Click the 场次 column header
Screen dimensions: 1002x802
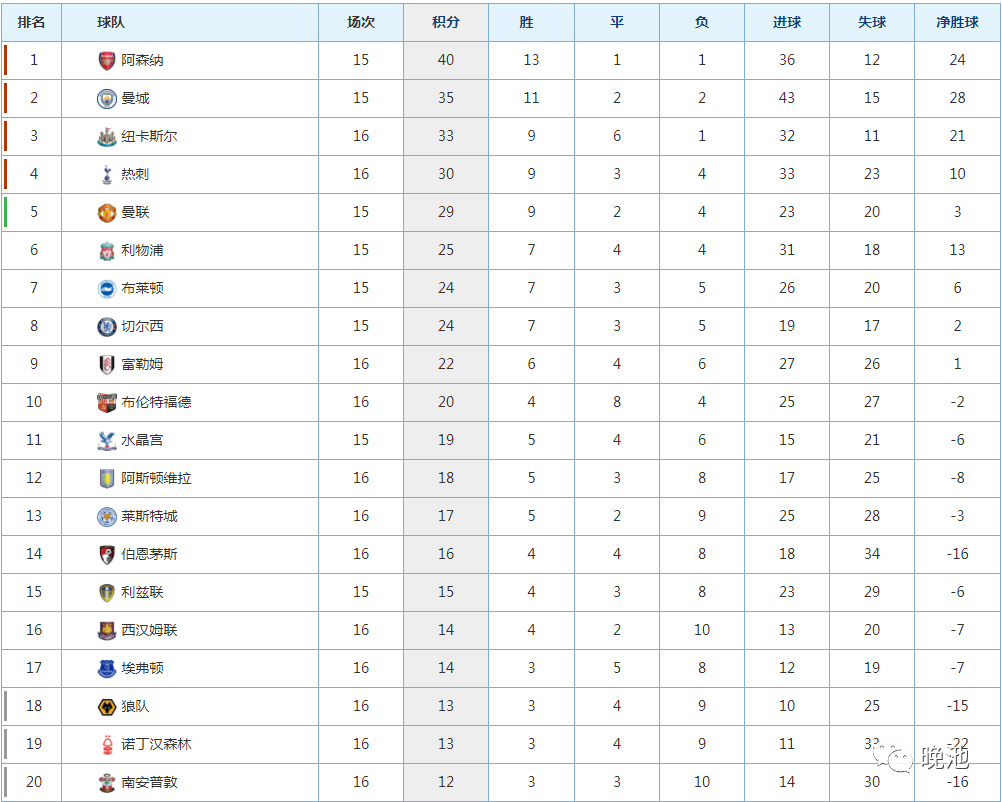[361, 22]
